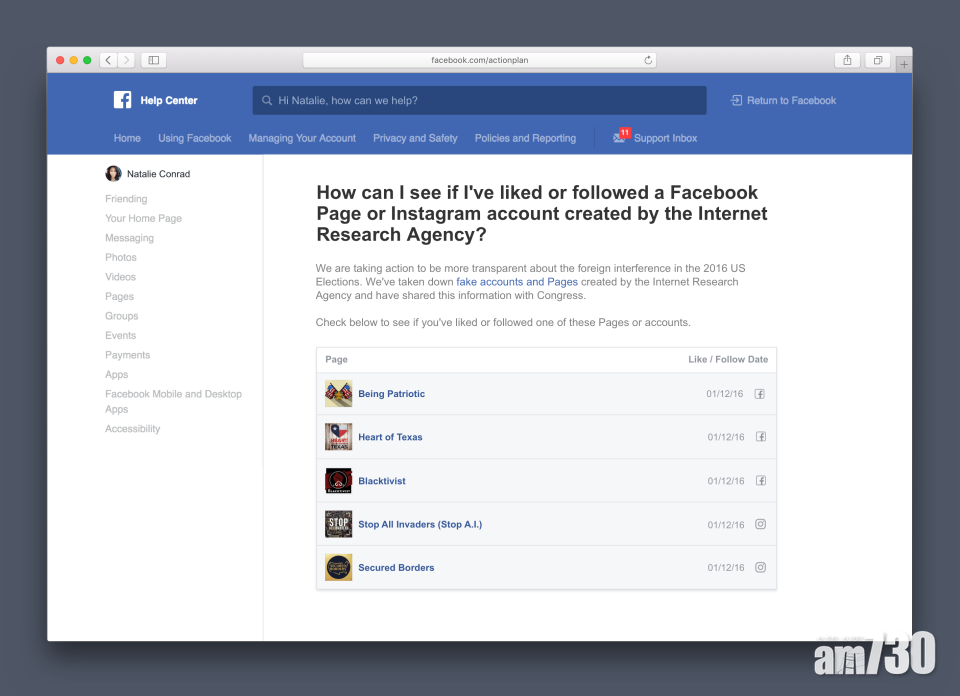This screenshot has height=696, width=960.
Task: Open 'Policies and Reporting' in the navigation bar
Action: coord(525,138)
